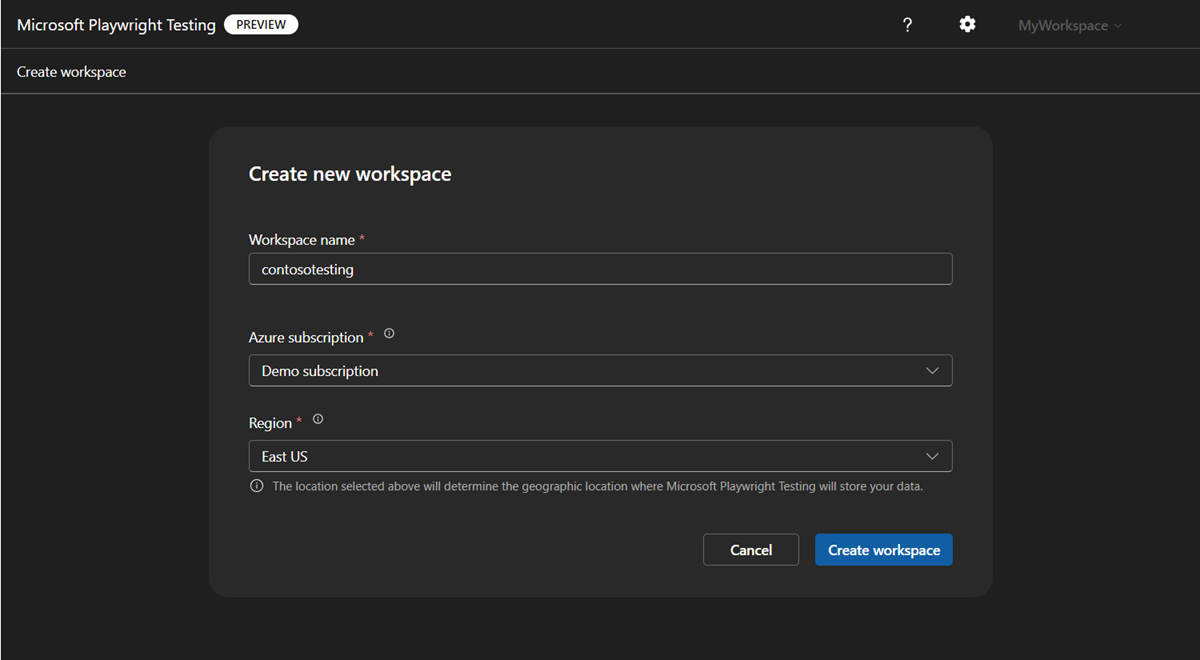Click the red asterisk beside Workspace name

(362, 238)
